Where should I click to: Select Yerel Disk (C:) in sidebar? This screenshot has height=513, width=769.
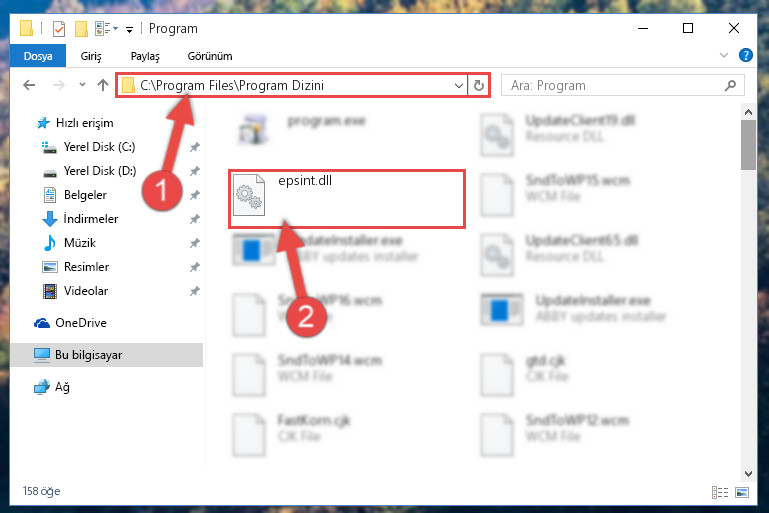pyautogui.click(x=100, y=147)
